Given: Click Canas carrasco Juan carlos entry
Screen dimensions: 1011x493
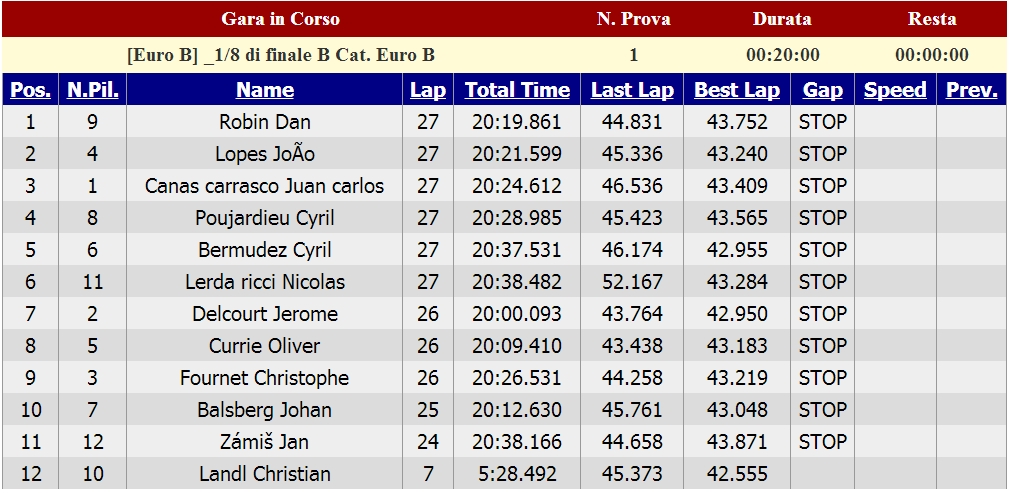Looking at the screenshot, I should click(264, 186).
